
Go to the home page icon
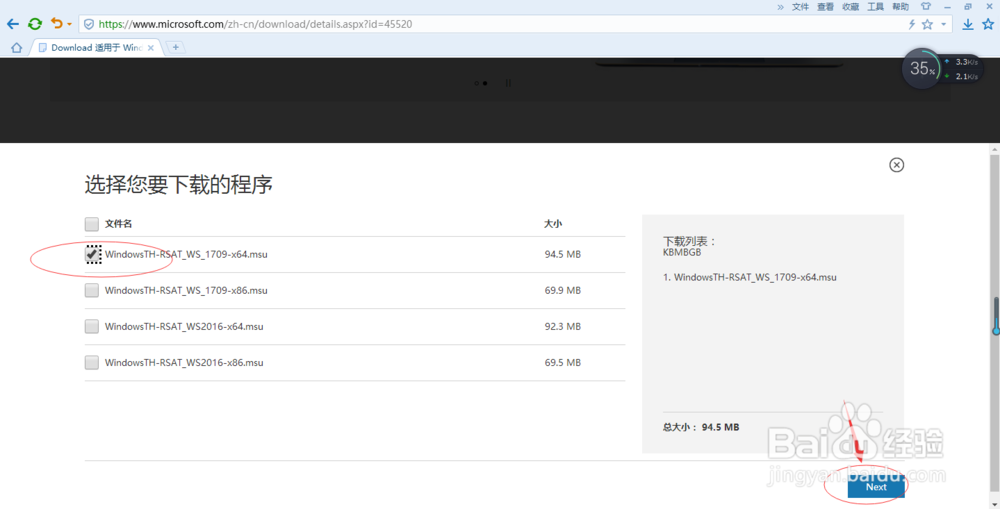coord(17,48)
